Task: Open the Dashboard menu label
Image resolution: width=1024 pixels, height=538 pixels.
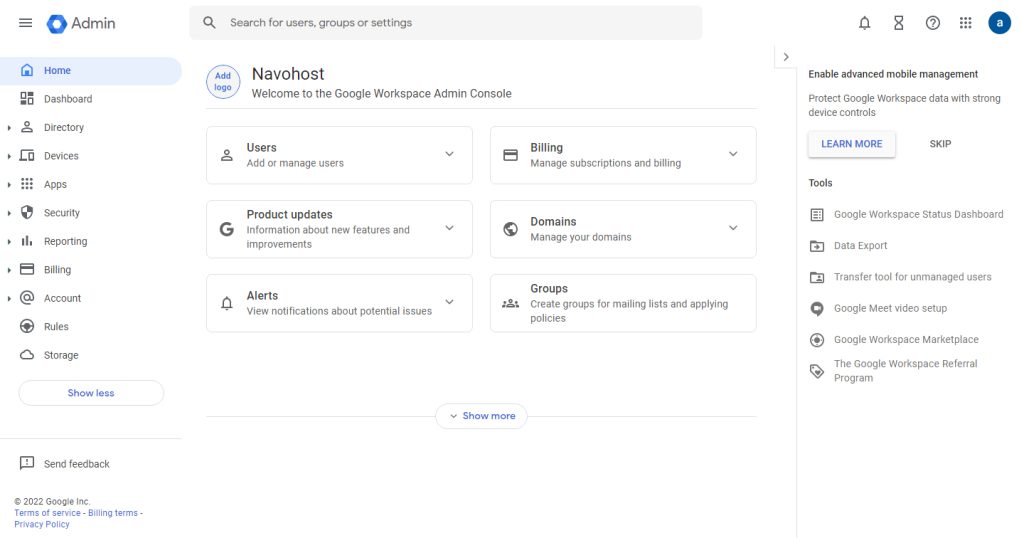Action: coord(68,99)
